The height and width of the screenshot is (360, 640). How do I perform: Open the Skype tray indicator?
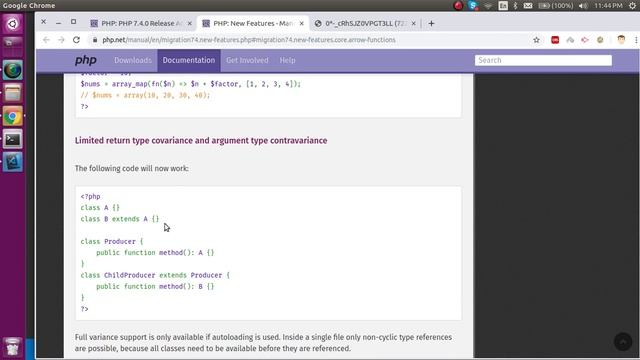pyautogui.click(x=473, y=6)
